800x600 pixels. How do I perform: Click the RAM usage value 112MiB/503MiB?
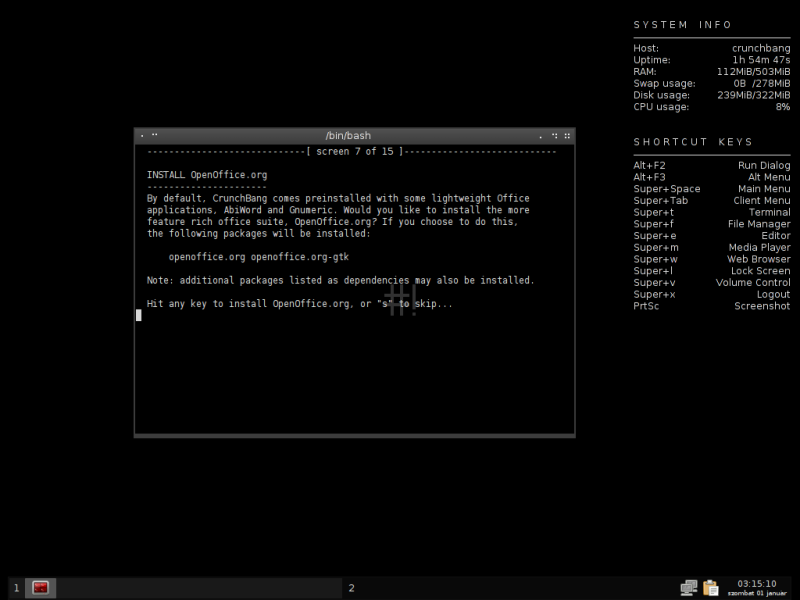coord(753,71)
